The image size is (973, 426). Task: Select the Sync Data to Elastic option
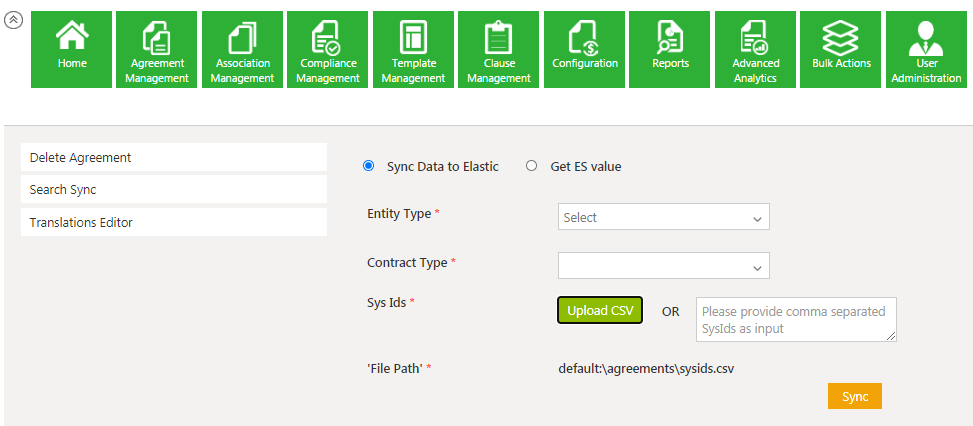click(369, 167)
